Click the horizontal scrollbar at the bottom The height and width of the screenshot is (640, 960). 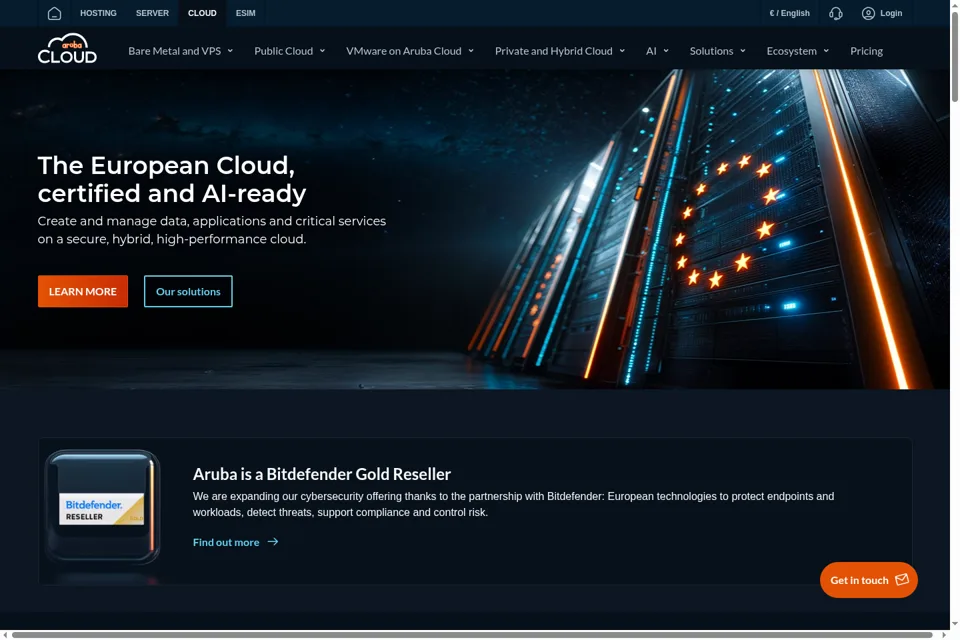coord(471,634)
